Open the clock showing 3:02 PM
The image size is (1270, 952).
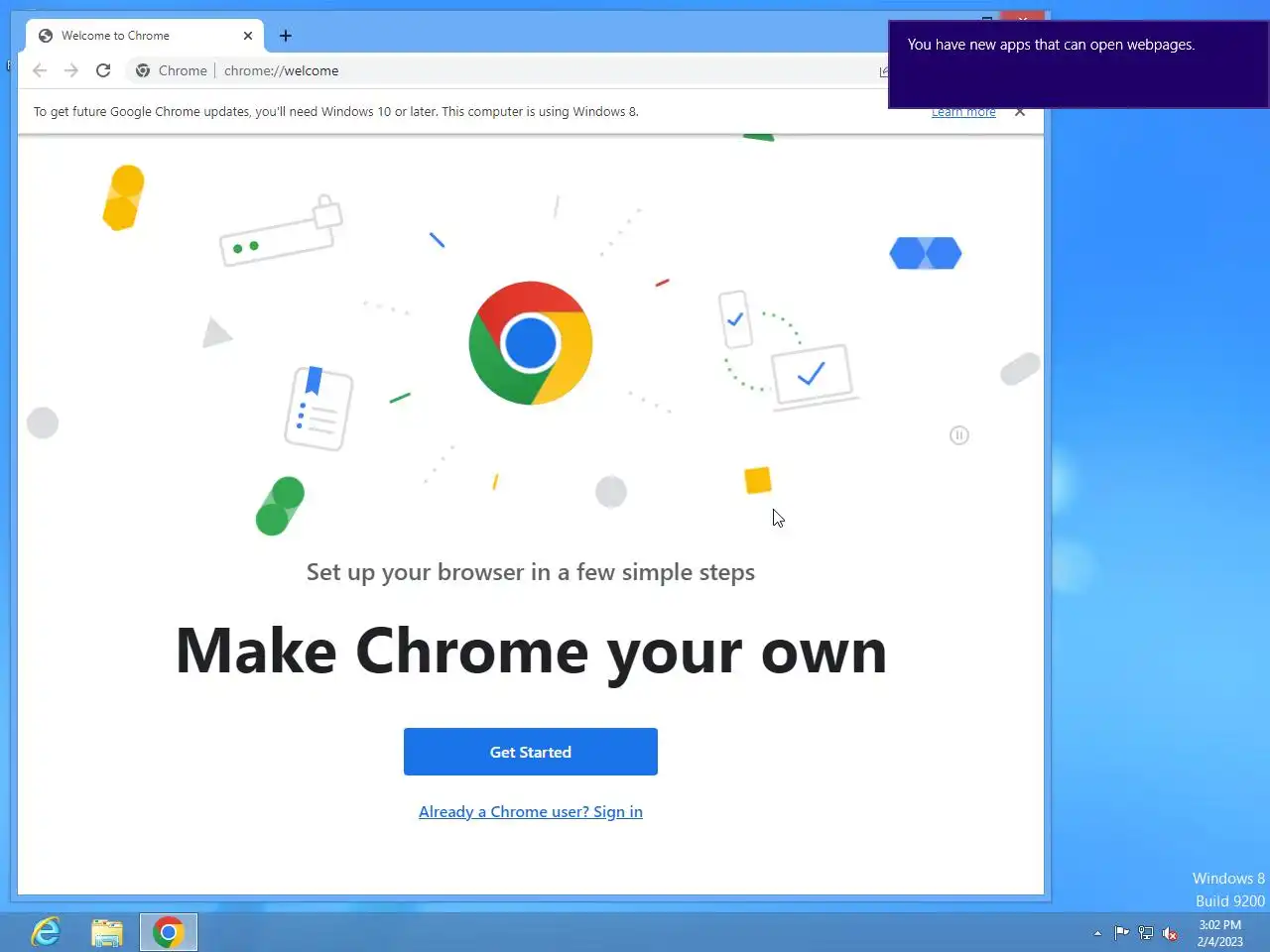(1220, 933)
